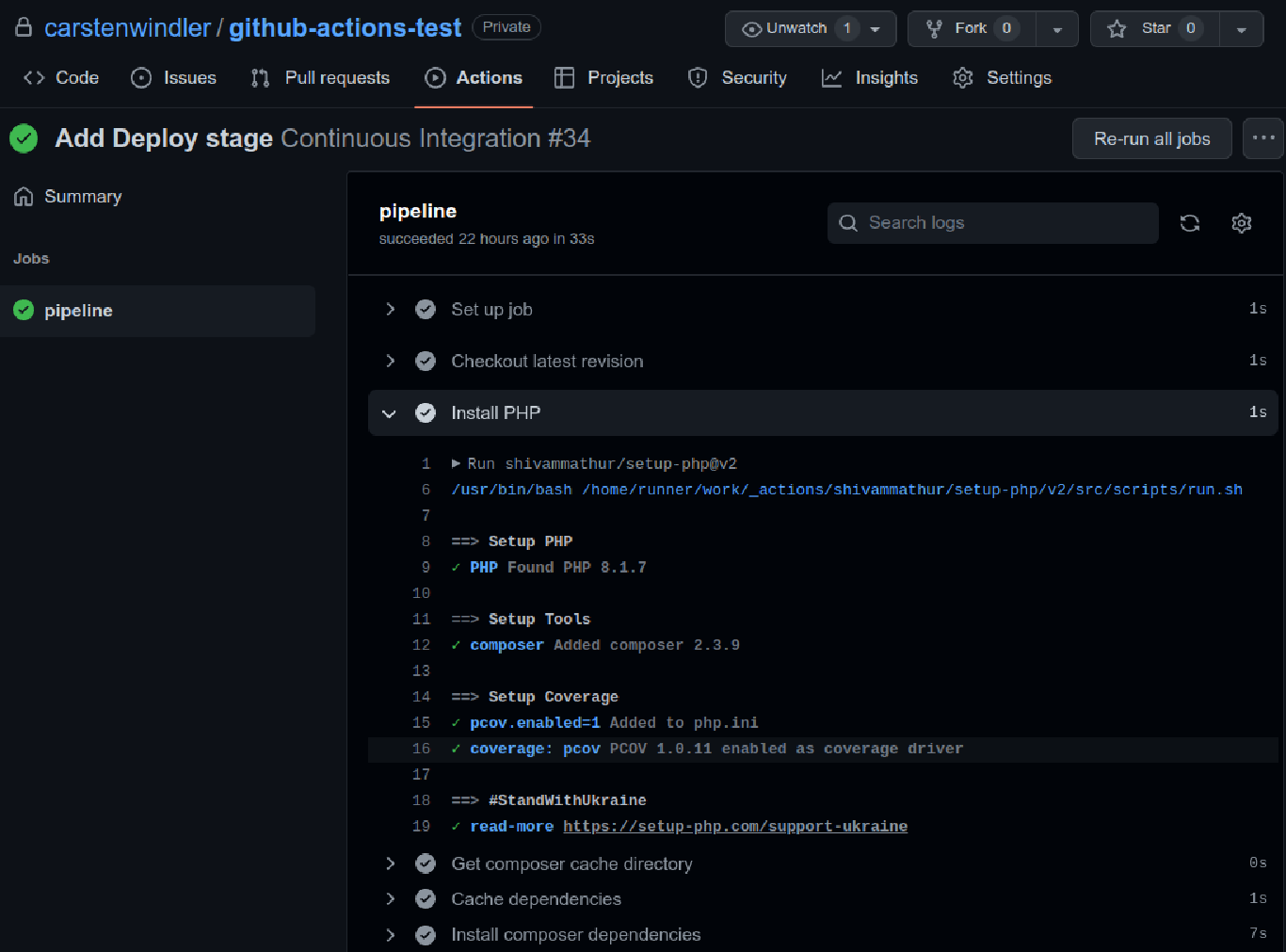Click the Code tab angle-brackets icon
The height and width of the screenshot is (952, 1286).
[34, 78]
